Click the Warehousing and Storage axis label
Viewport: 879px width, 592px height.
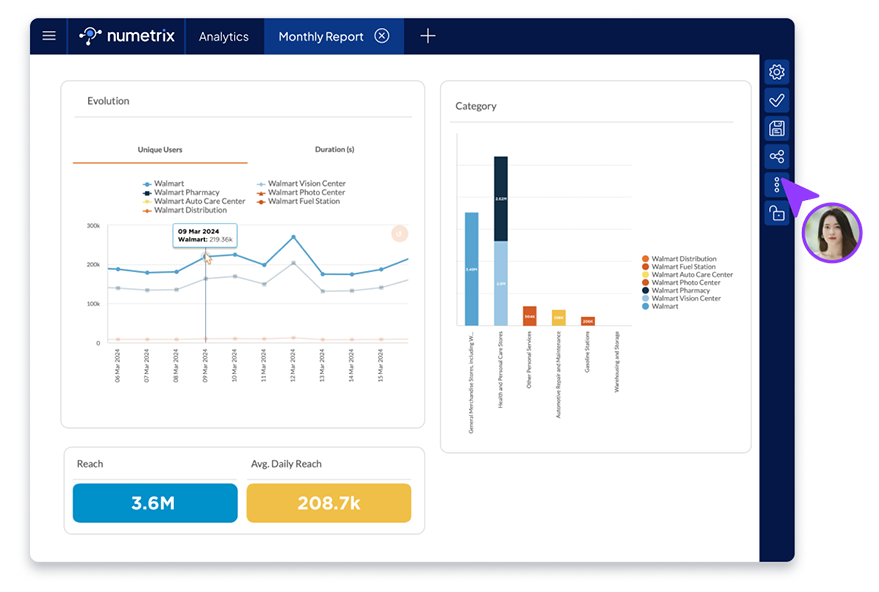click(617, 362)
